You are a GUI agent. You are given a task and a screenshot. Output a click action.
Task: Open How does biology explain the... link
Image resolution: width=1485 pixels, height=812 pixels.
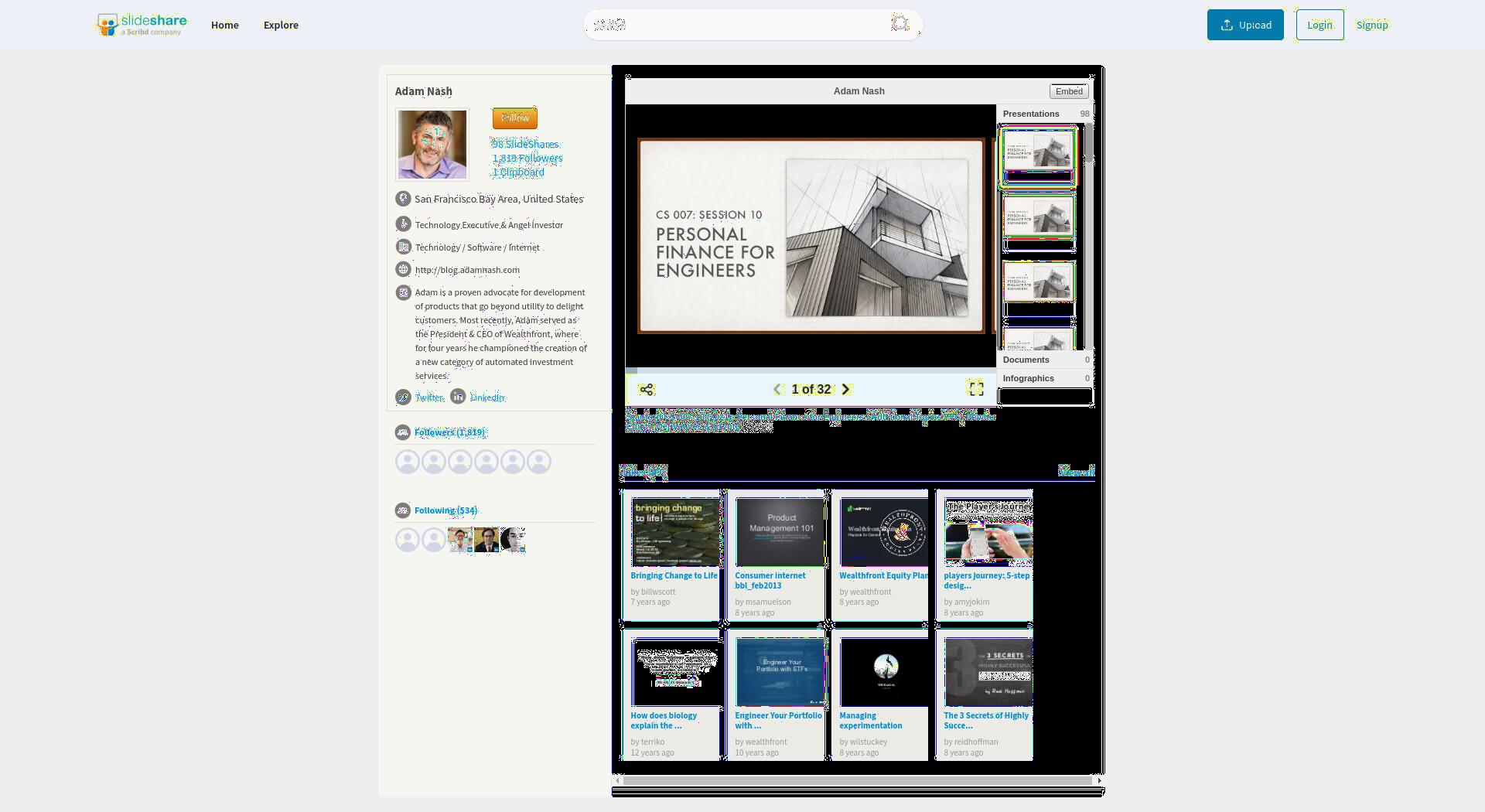coord(663,721)
